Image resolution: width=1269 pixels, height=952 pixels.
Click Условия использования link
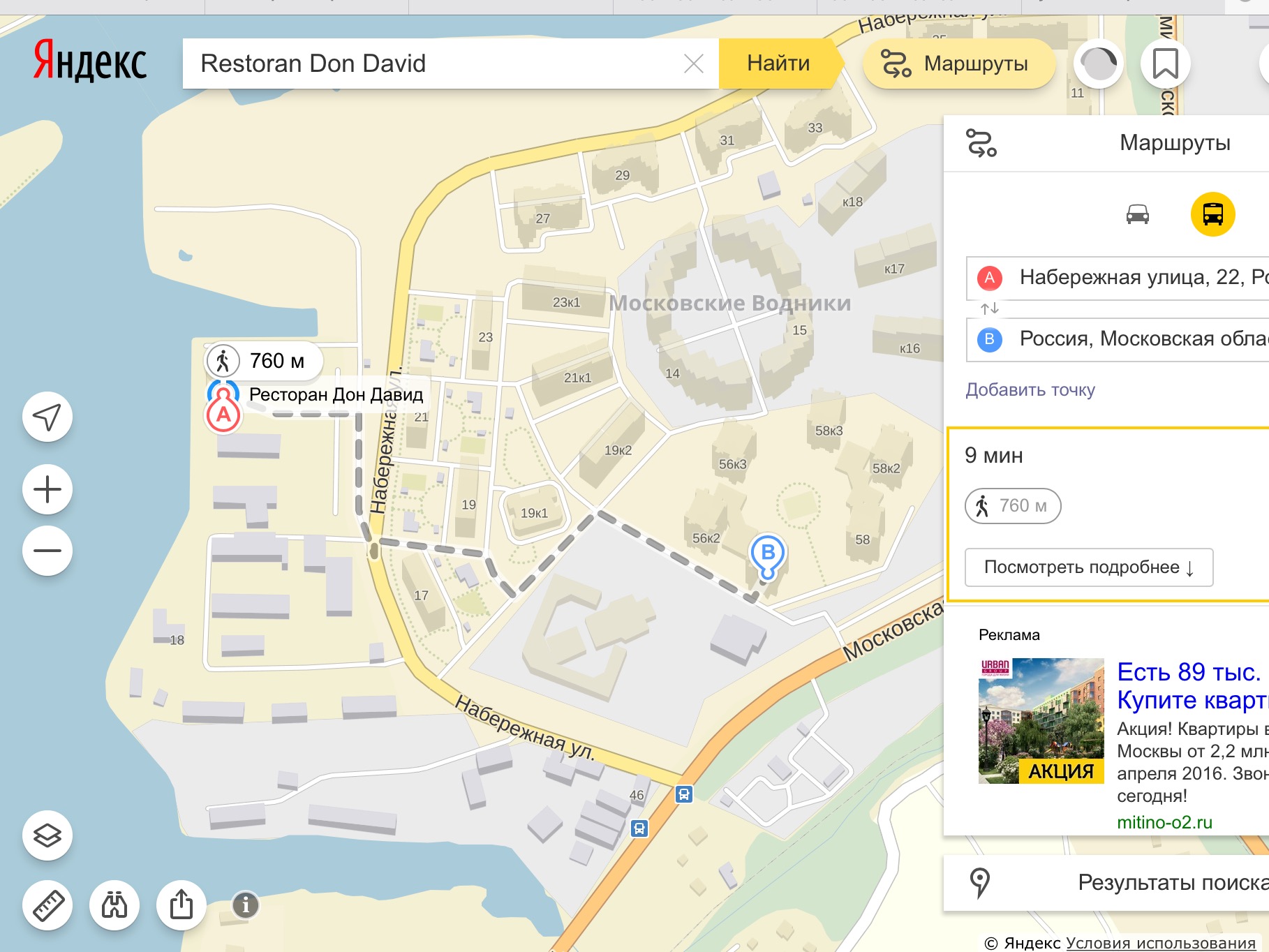[1161, 943]
